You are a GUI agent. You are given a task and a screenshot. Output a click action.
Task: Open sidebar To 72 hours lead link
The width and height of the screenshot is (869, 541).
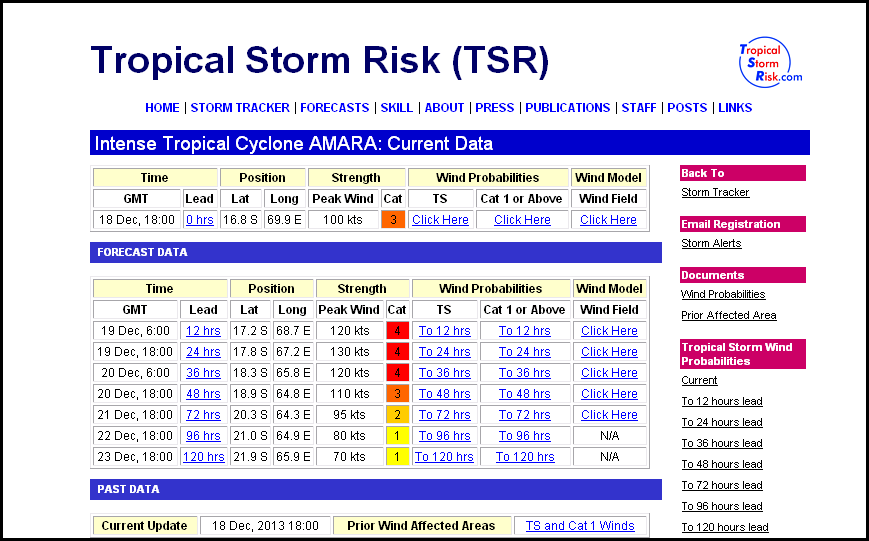tap(722, 486)
